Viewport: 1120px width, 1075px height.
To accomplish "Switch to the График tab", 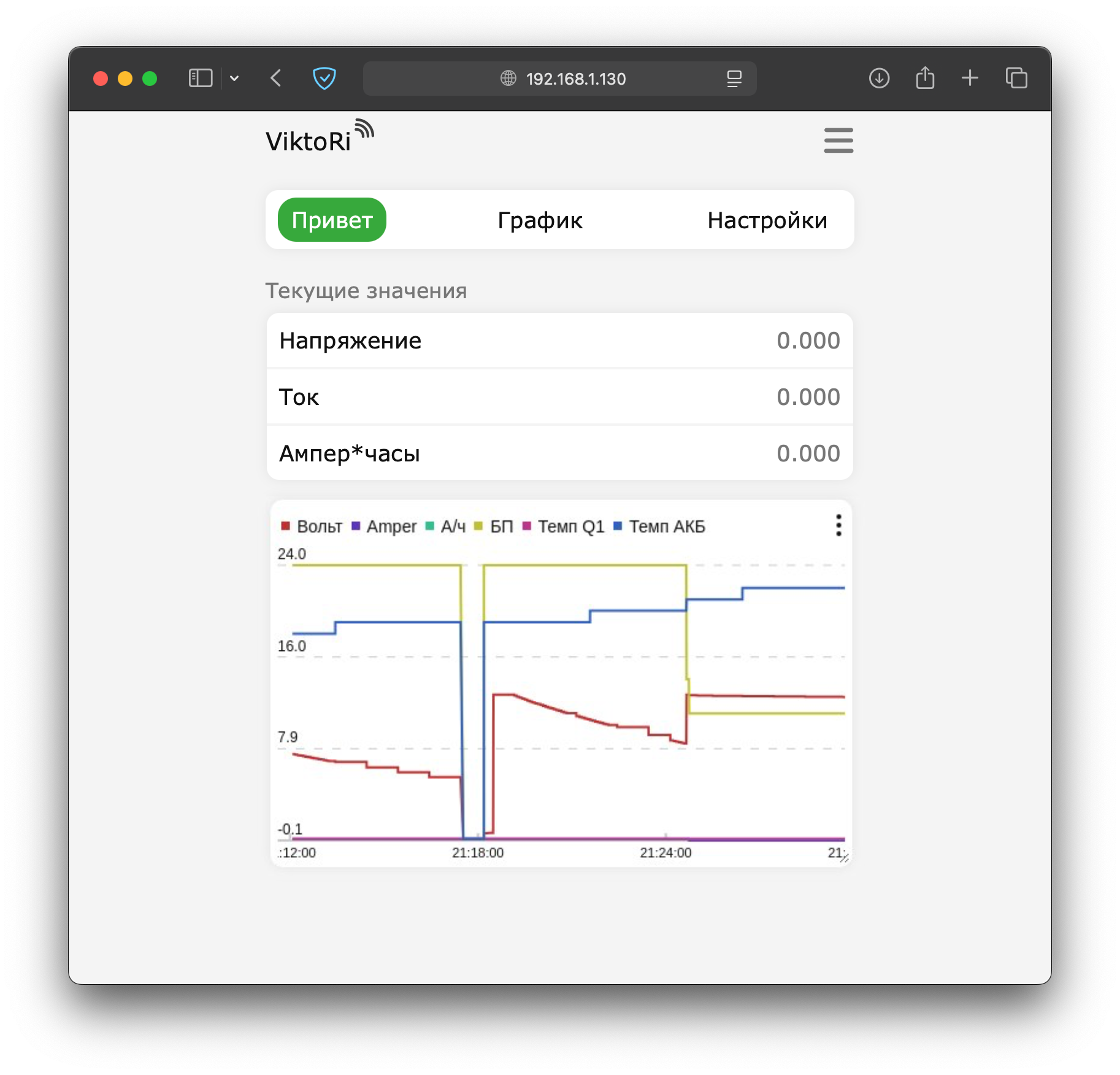I will (540, 220).
